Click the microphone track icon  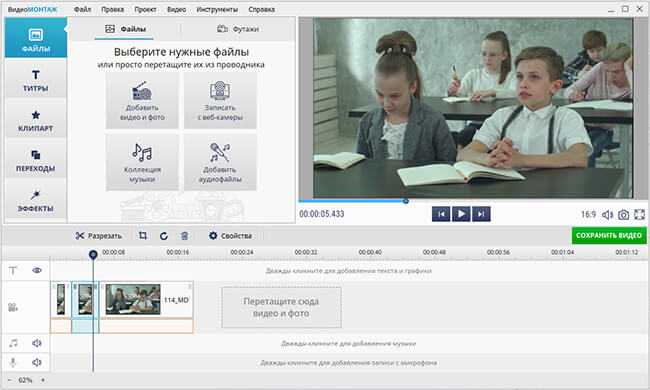point(13,363)
